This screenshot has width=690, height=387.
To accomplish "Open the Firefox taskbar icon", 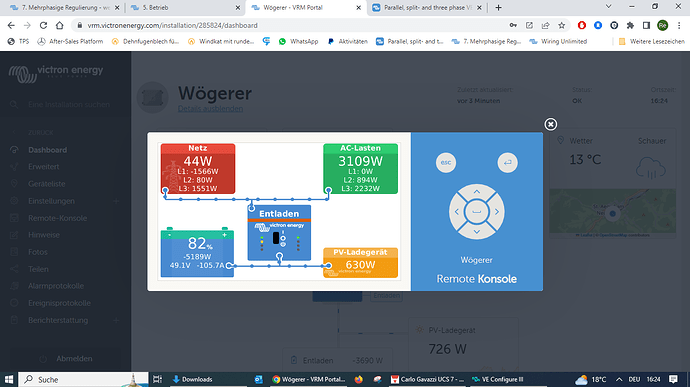I will [x=359, y=379].
